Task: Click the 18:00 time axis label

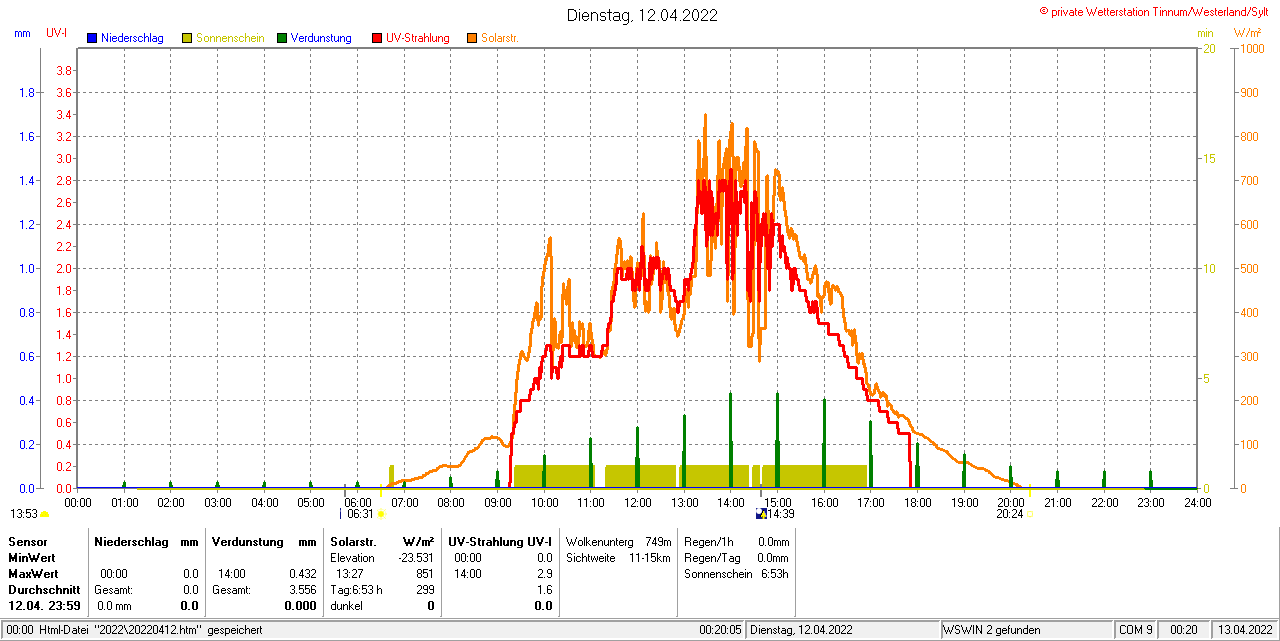Action: coord(917,502)
